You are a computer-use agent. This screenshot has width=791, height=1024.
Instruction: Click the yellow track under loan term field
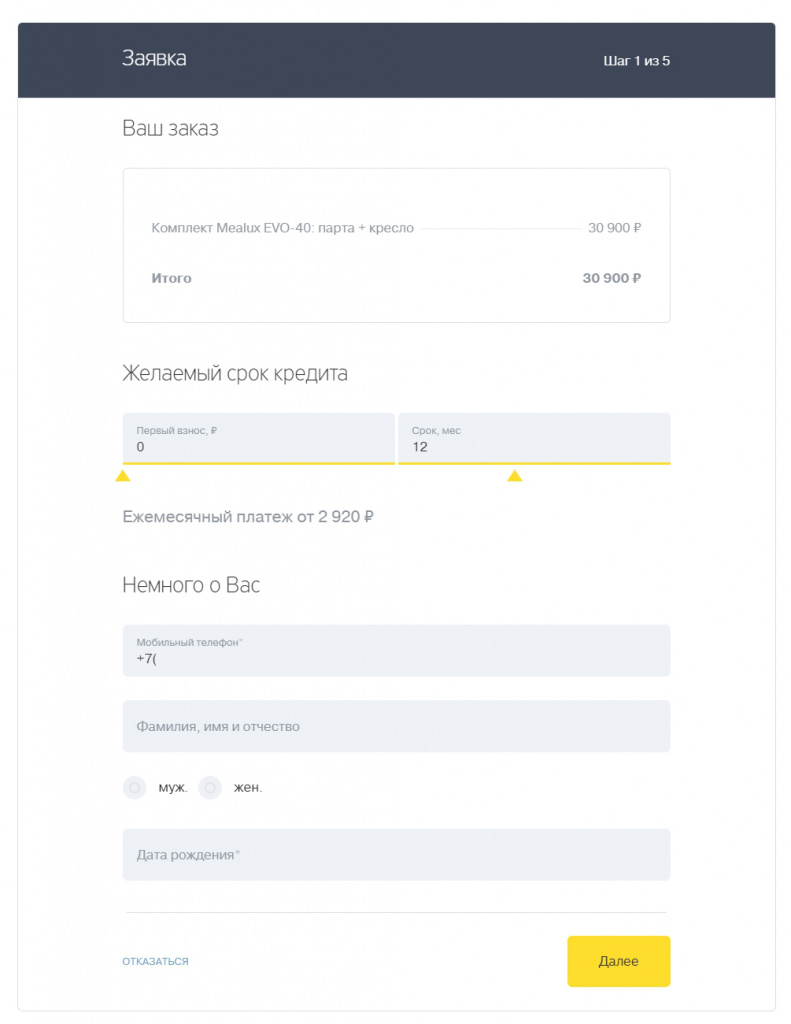[x=534, y=464]
